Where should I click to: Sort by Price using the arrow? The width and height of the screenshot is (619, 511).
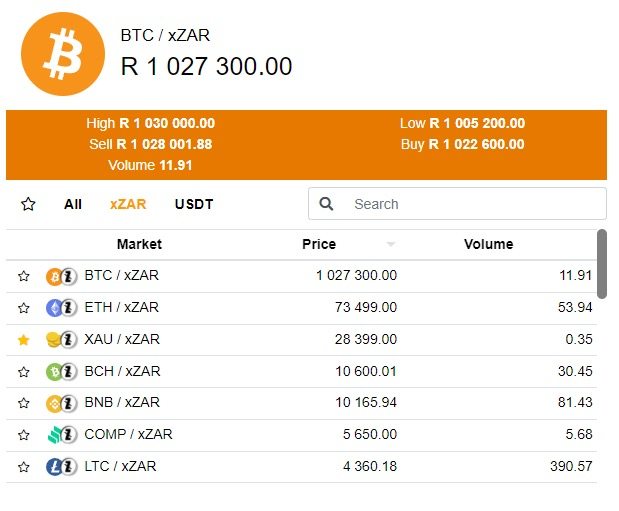[x=391, y=245]
